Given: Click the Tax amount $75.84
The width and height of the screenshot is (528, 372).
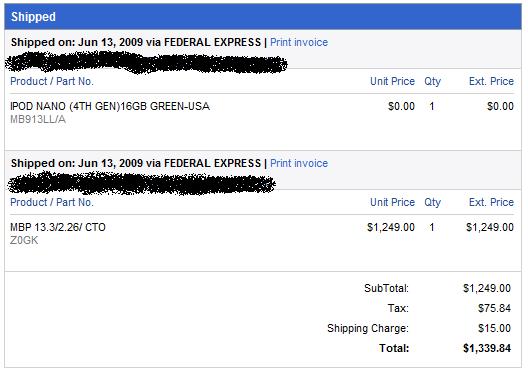Looking at the screenshot, I should pos(494,308).
